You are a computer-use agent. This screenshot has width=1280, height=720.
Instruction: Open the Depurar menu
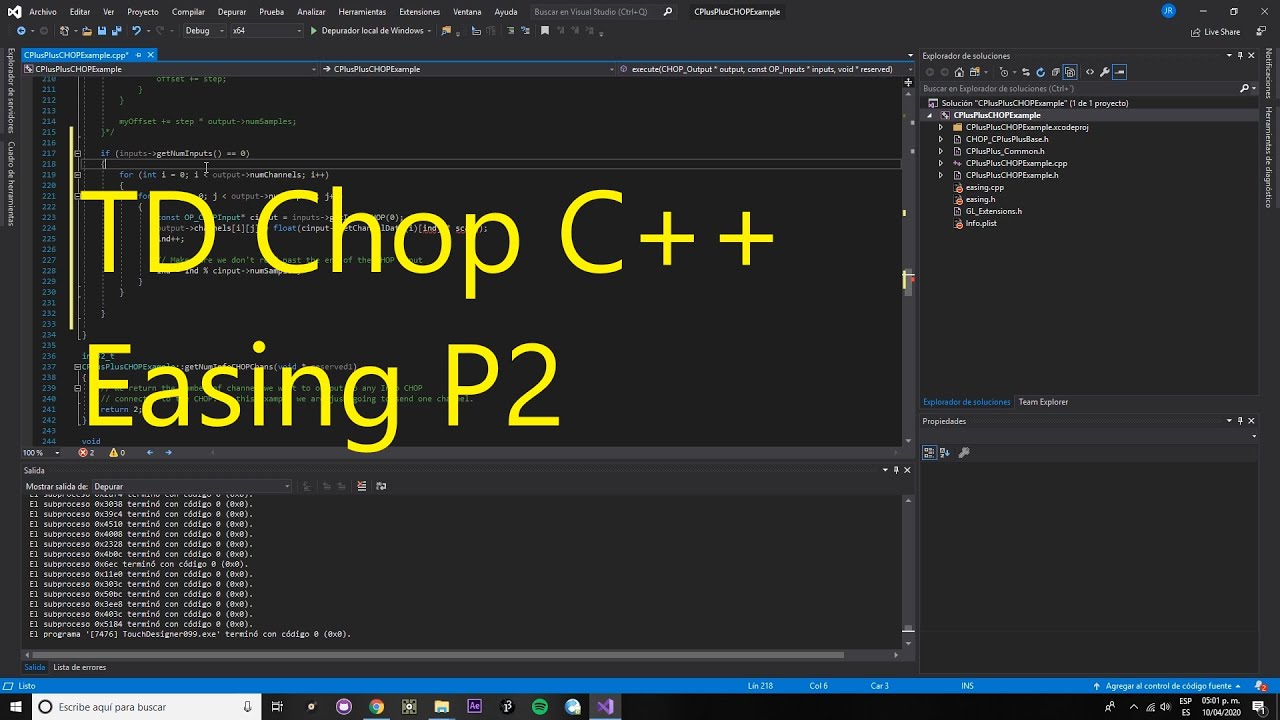232,12
